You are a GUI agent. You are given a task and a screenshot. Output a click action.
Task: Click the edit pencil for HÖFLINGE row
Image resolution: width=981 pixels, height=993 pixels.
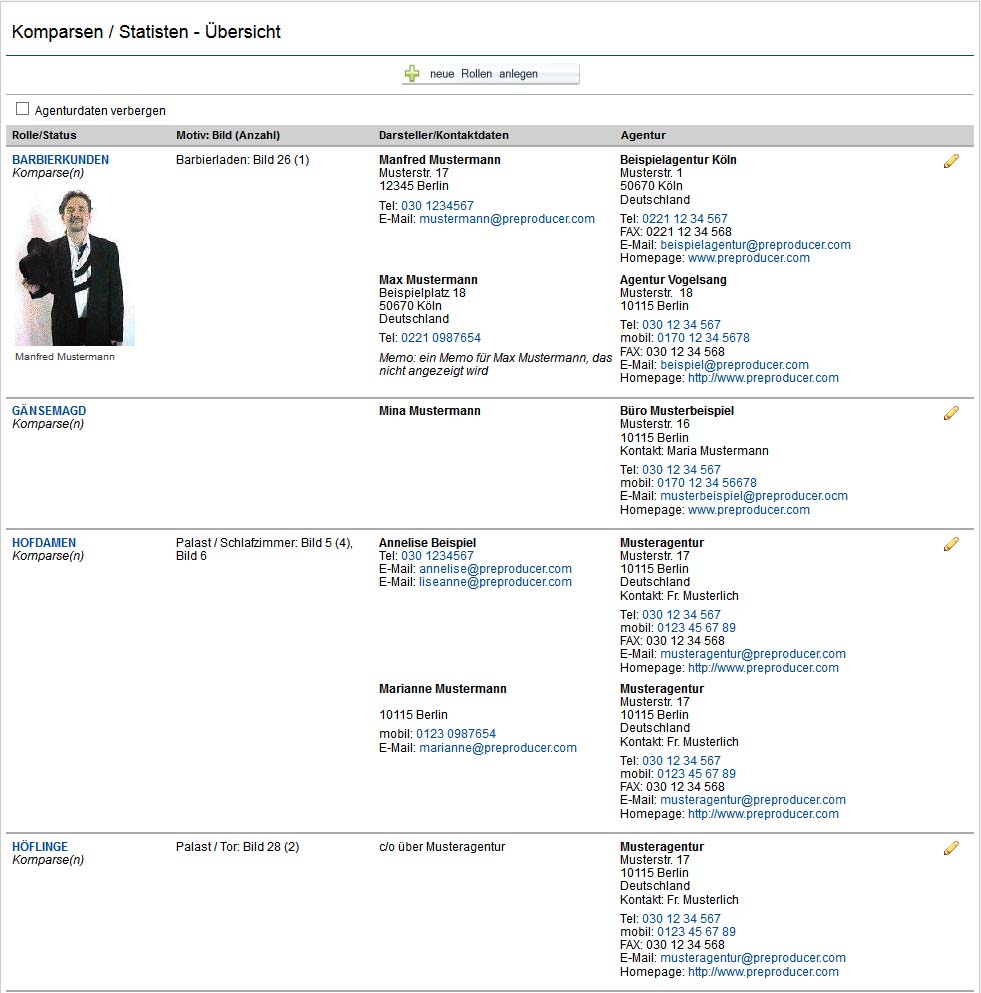coord(951,848)
